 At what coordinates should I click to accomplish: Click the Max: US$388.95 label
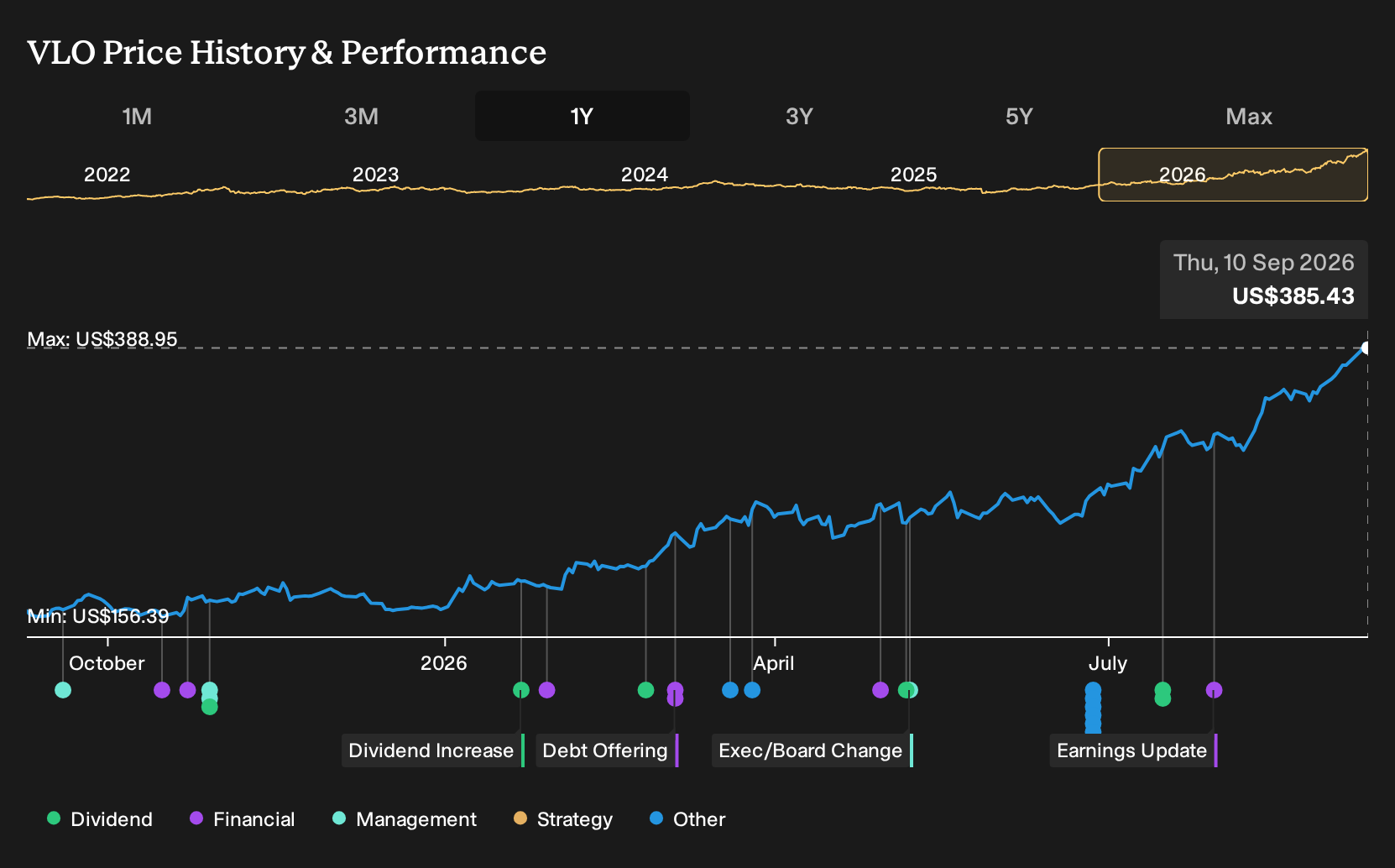[x=102, y=339]
